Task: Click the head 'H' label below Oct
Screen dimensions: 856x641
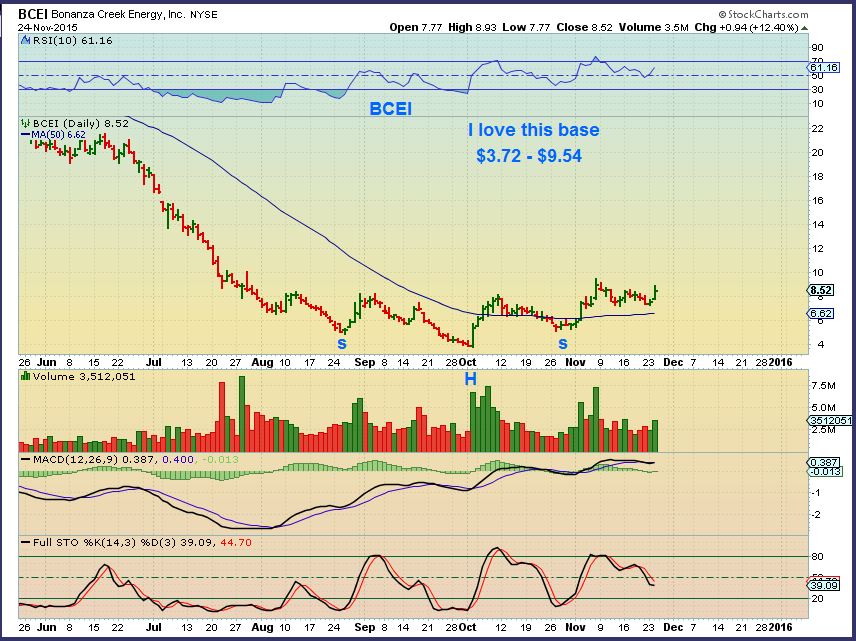Action: coord(470,378)
